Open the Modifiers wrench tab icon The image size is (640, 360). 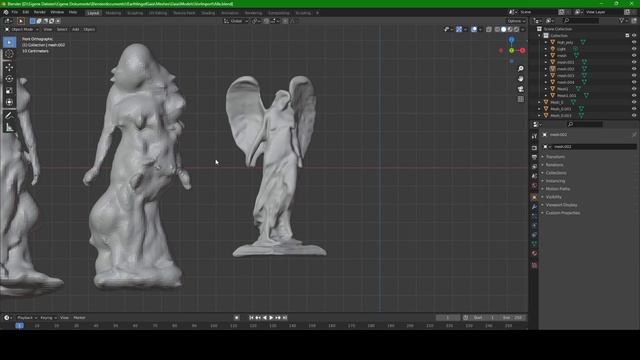(534, 207)
